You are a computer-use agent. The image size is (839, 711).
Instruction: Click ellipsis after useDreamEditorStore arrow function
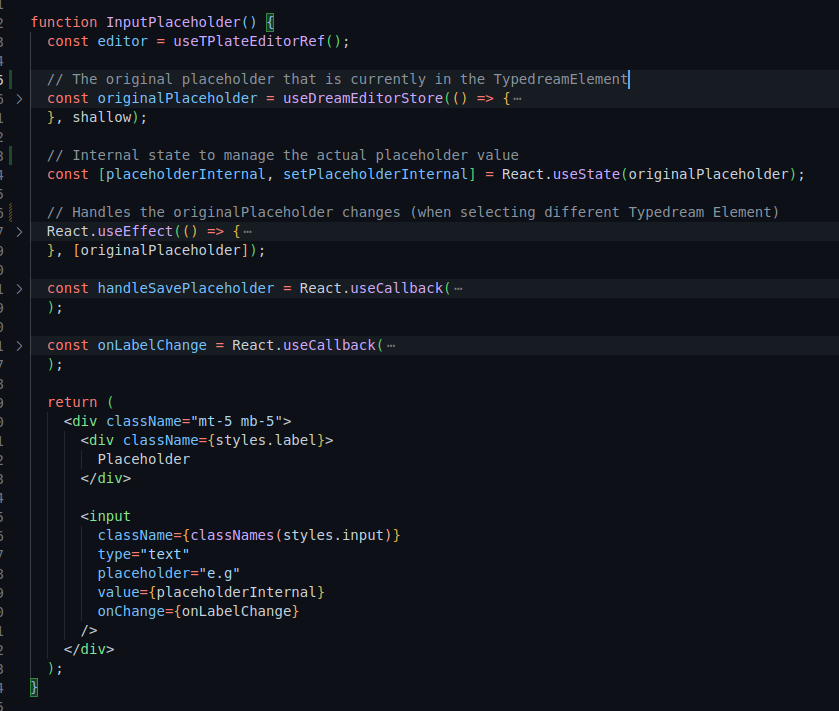point(517,99)
